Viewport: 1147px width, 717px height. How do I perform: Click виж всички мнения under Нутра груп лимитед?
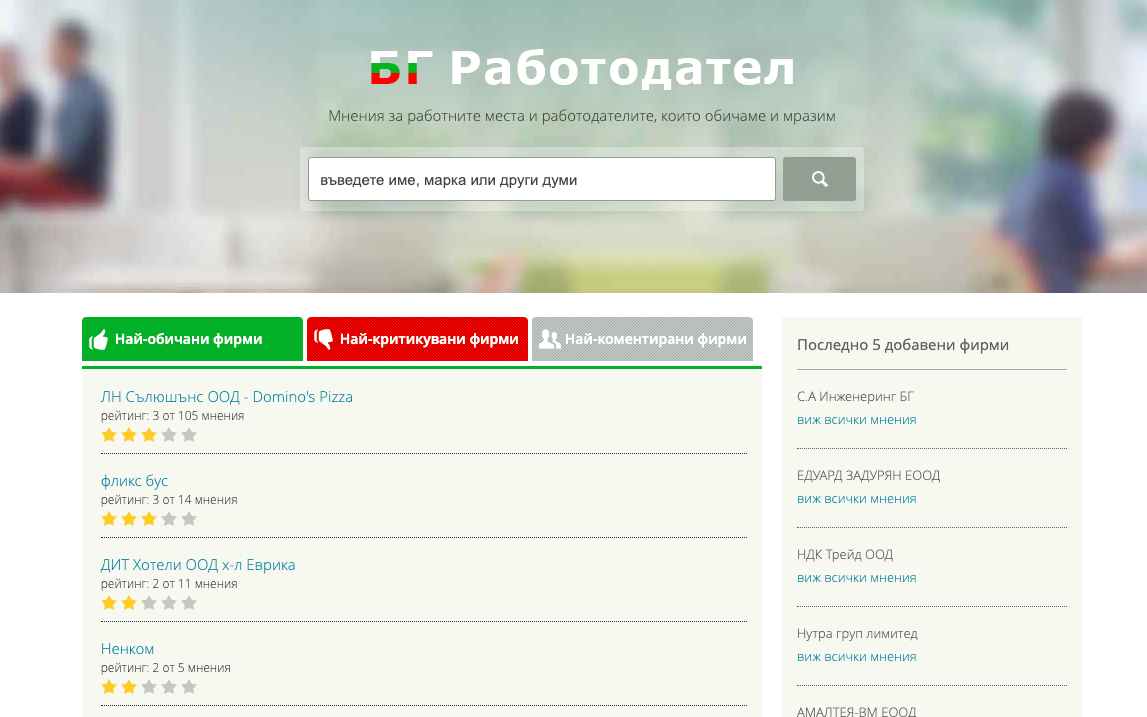(856, 656)
